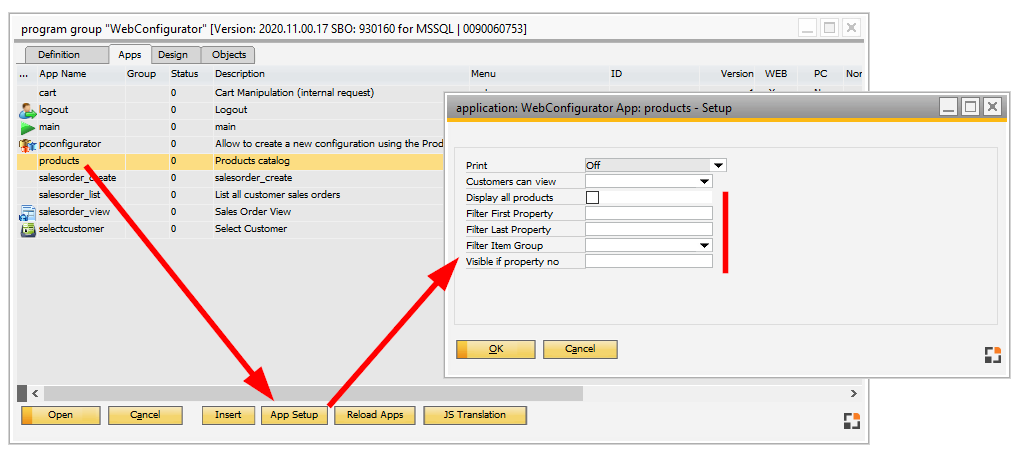
Task: Click the Reload Apps button
Action: (x=375, y=415)
